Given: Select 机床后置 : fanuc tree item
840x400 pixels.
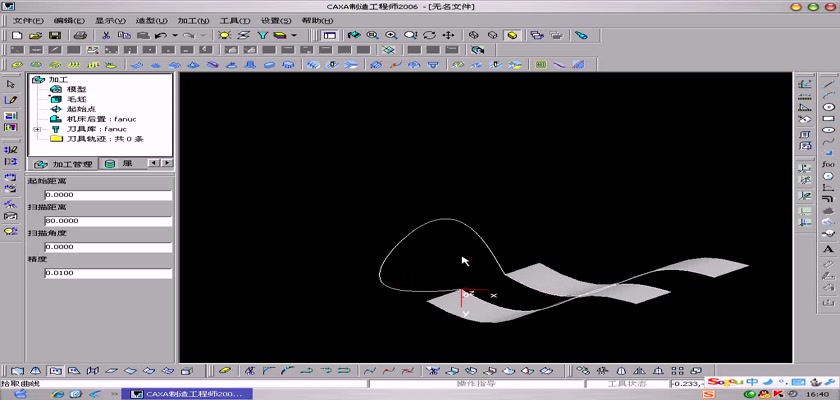Looking at the screenshot, I should click(x=101, y=119).
